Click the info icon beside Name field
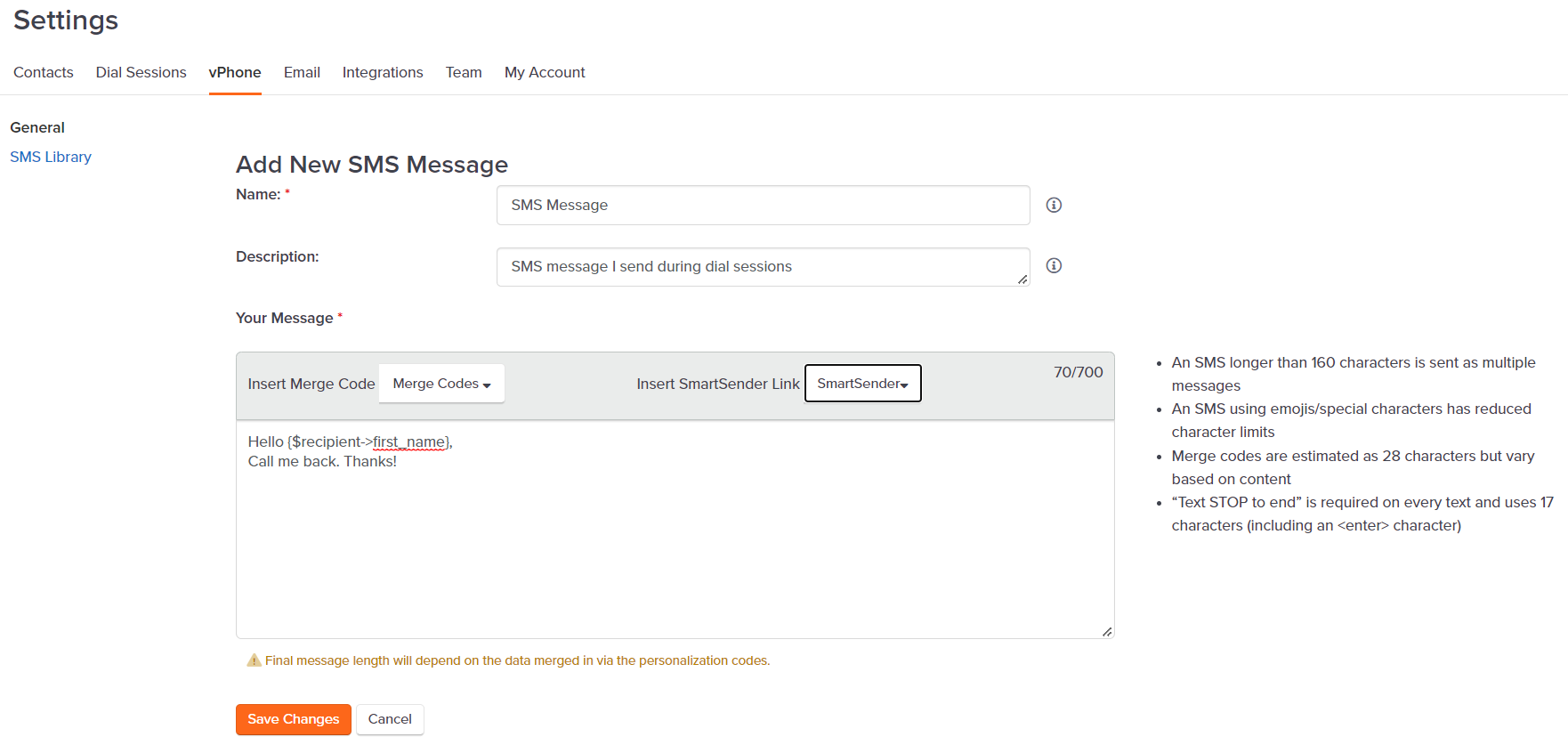This screenshot has width=1568, height=745. click(1054, 205)
